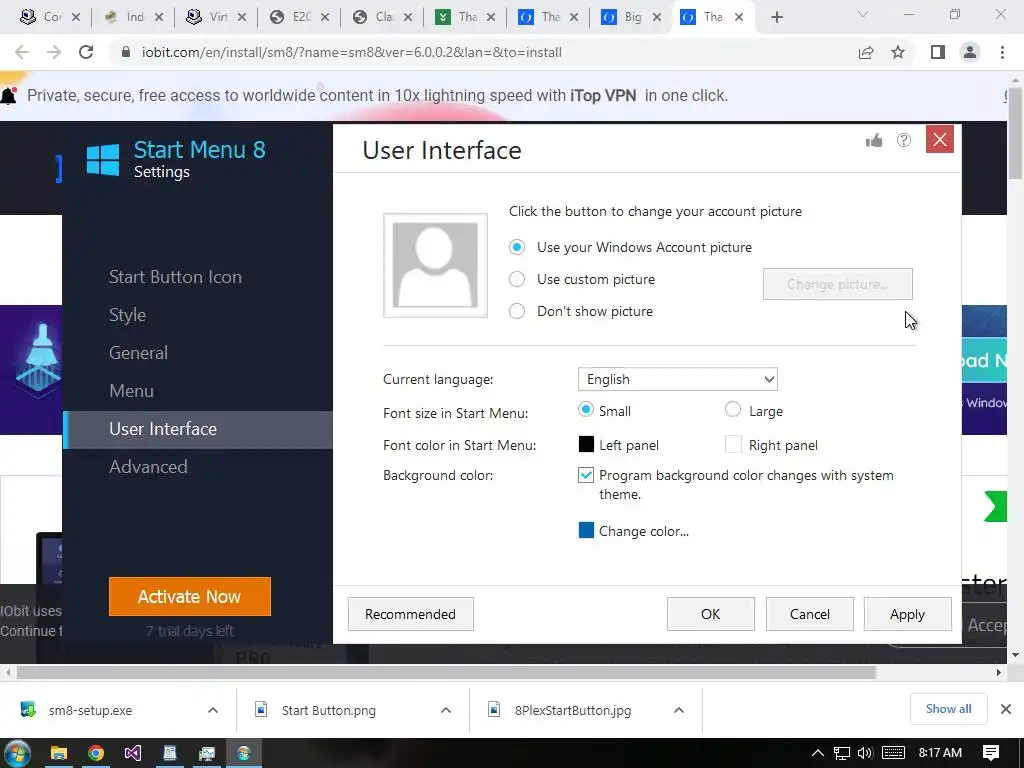Click the forward navigation arrow
The height and width of the screenshot is (768, 1024).
54,52
